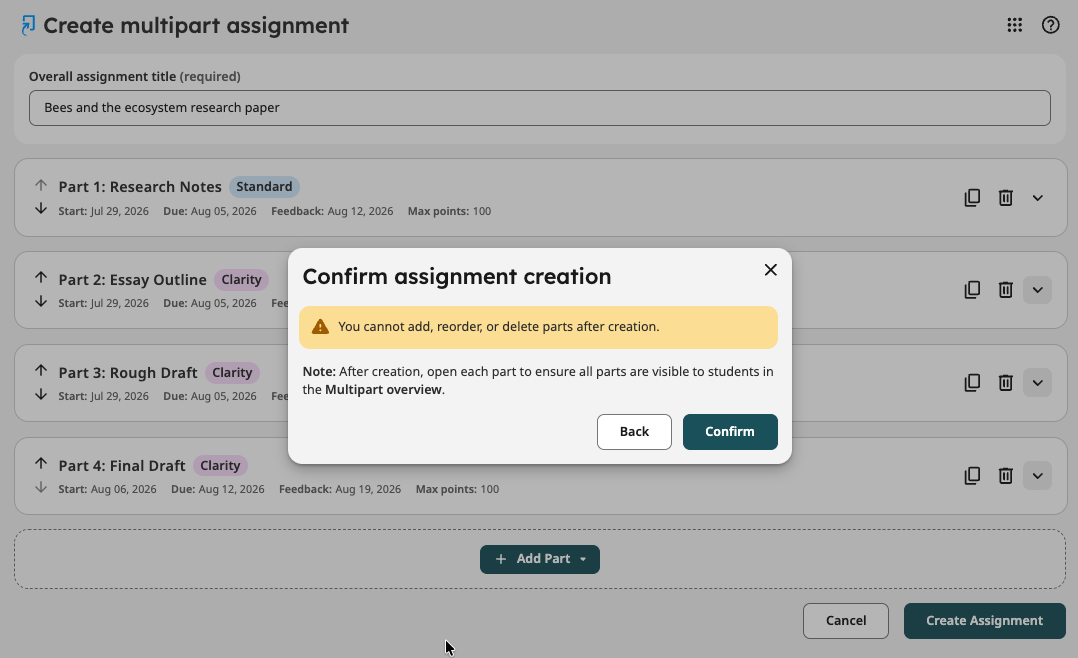Expand Part 1 Research Notes details

click(x=1037, y=198)
